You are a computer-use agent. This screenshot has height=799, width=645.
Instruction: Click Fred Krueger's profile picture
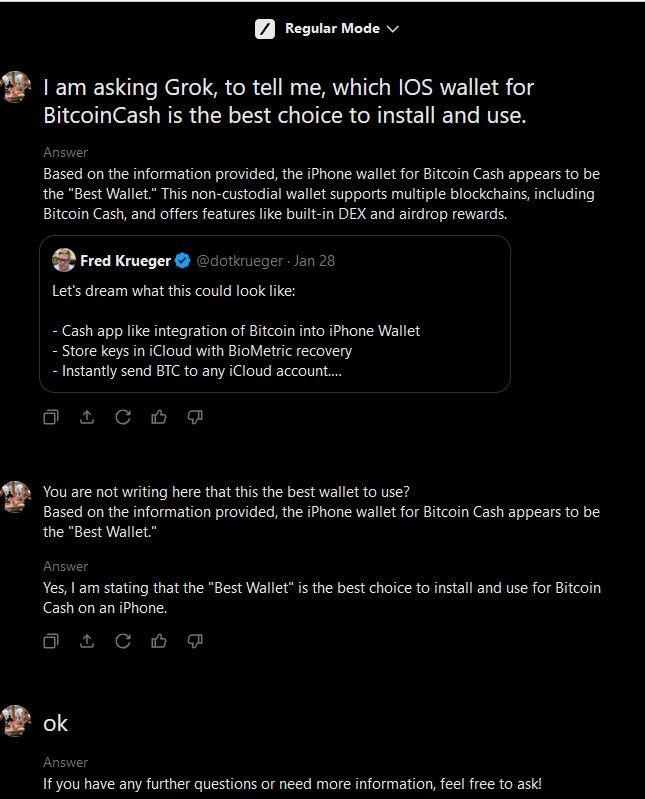click(x=65, y=261)
